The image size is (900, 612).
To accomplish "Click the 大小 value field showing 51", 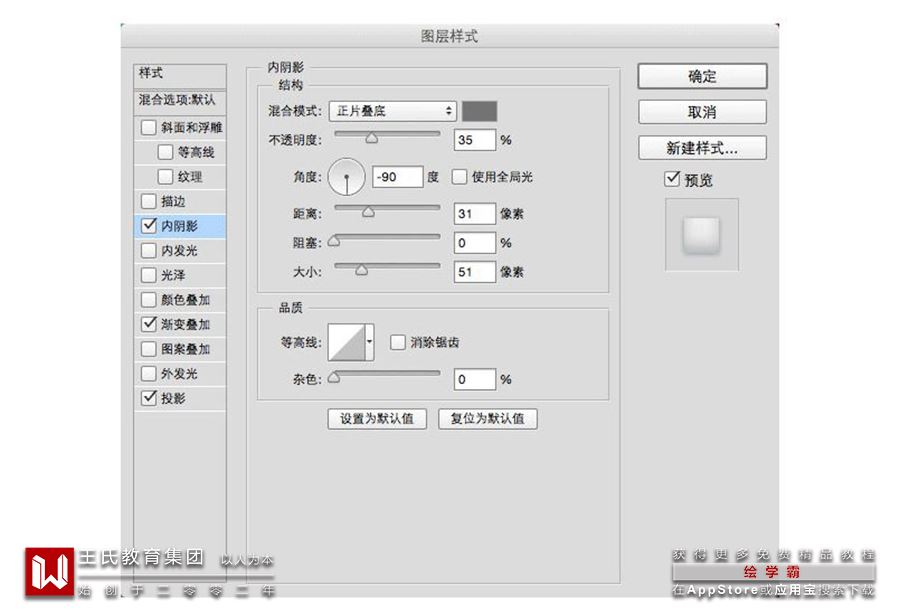I will pos(475,272).
